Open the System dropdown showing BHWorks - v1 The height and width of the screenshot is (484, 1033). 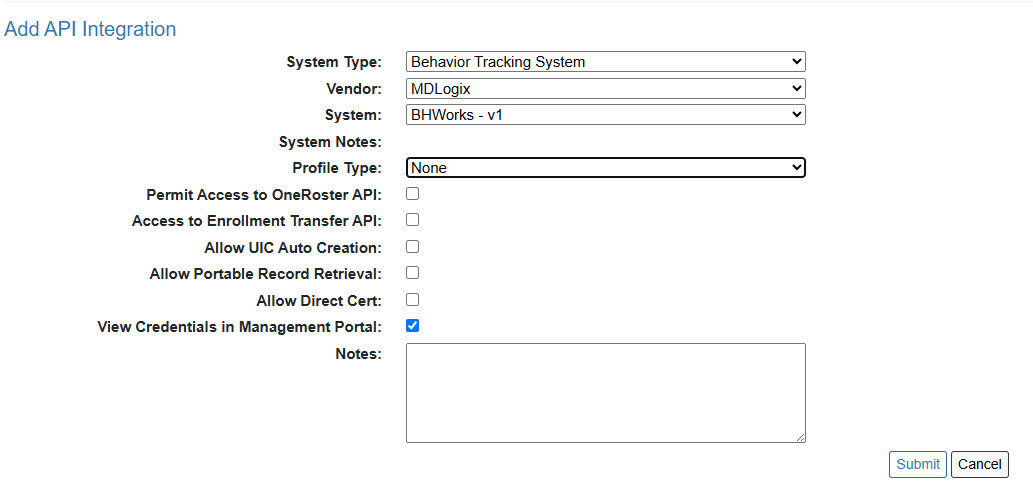[x=605, y=115]
